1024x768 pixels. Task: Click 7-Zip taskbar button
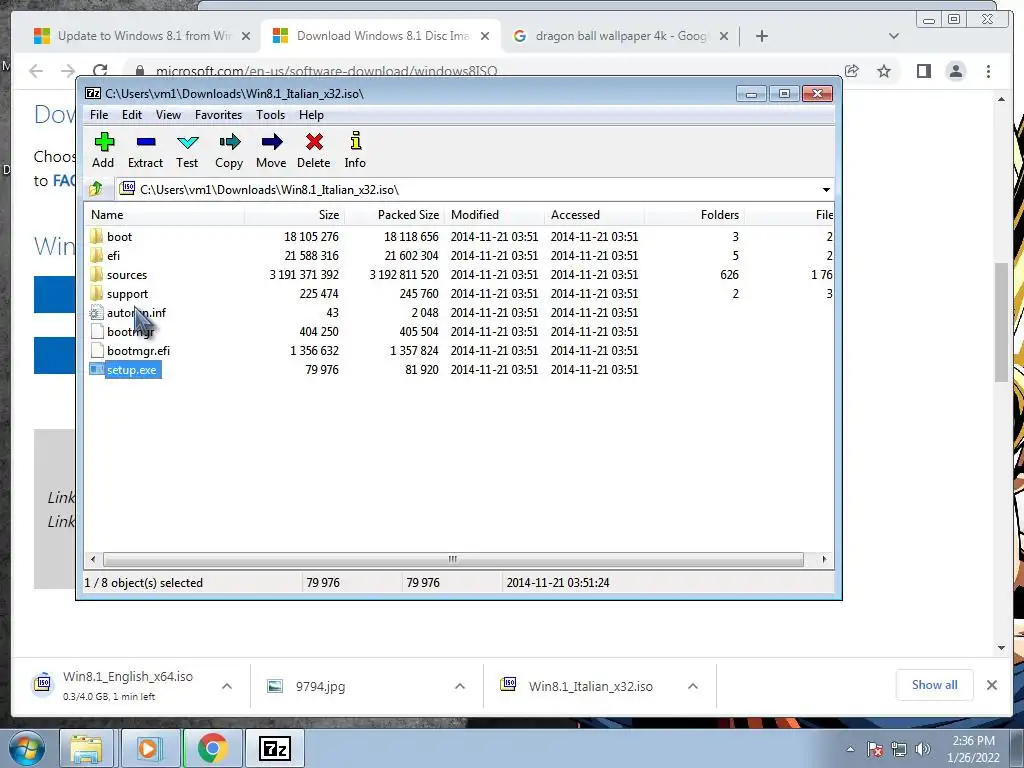tap(274, 748)
